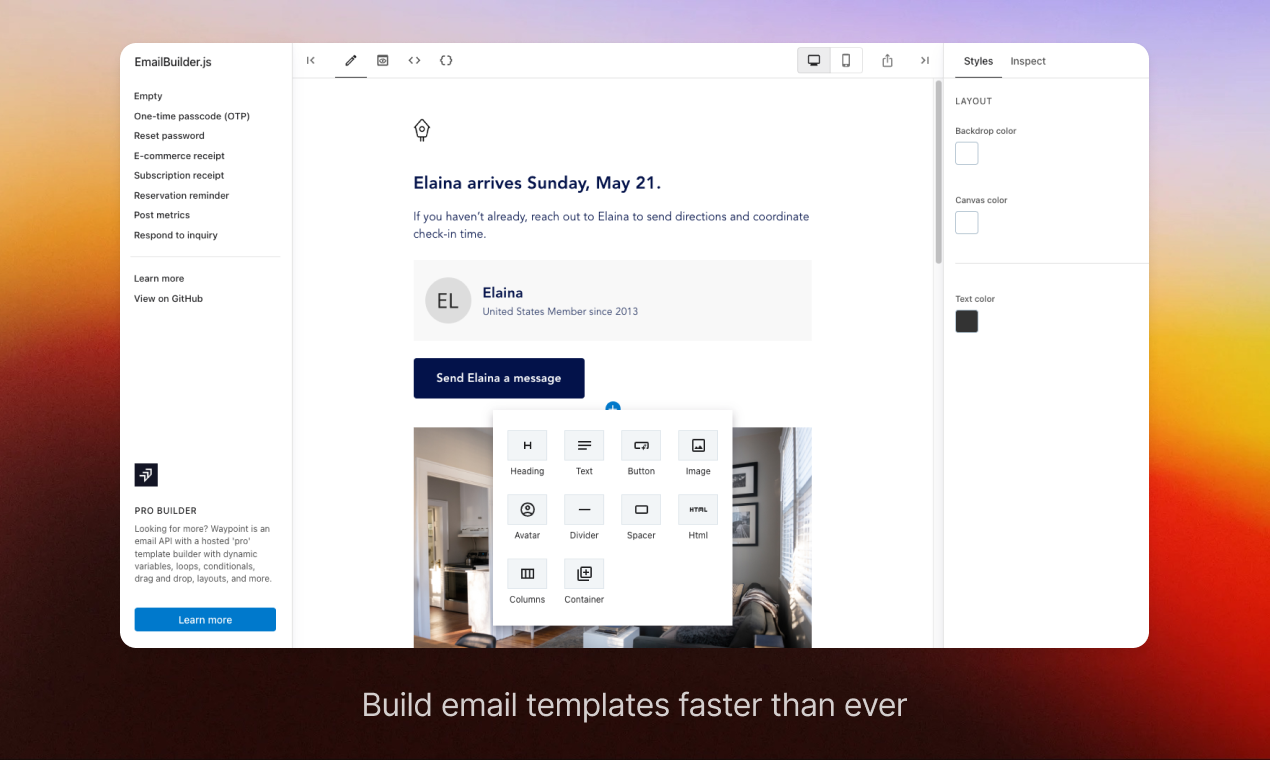Select the Styles tab
The image size is (1270, 760).
point(978,61)
